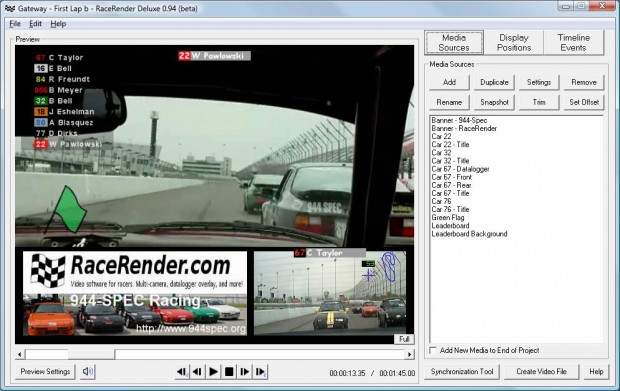Click the '67 C Taylor' leaderboard entry
620x391 pixels.
(x=59, y=58)
